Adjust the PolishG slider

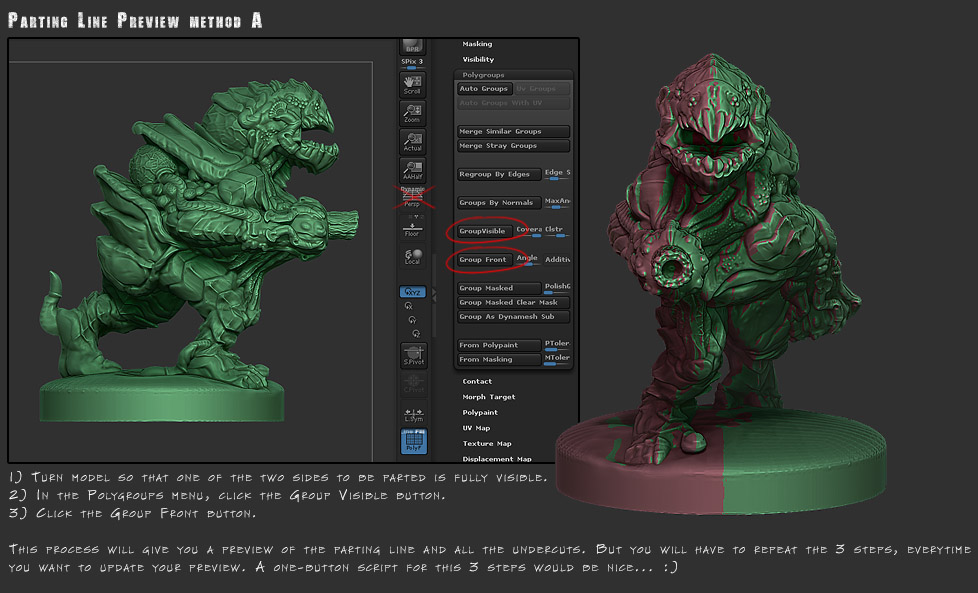[557, 288]
